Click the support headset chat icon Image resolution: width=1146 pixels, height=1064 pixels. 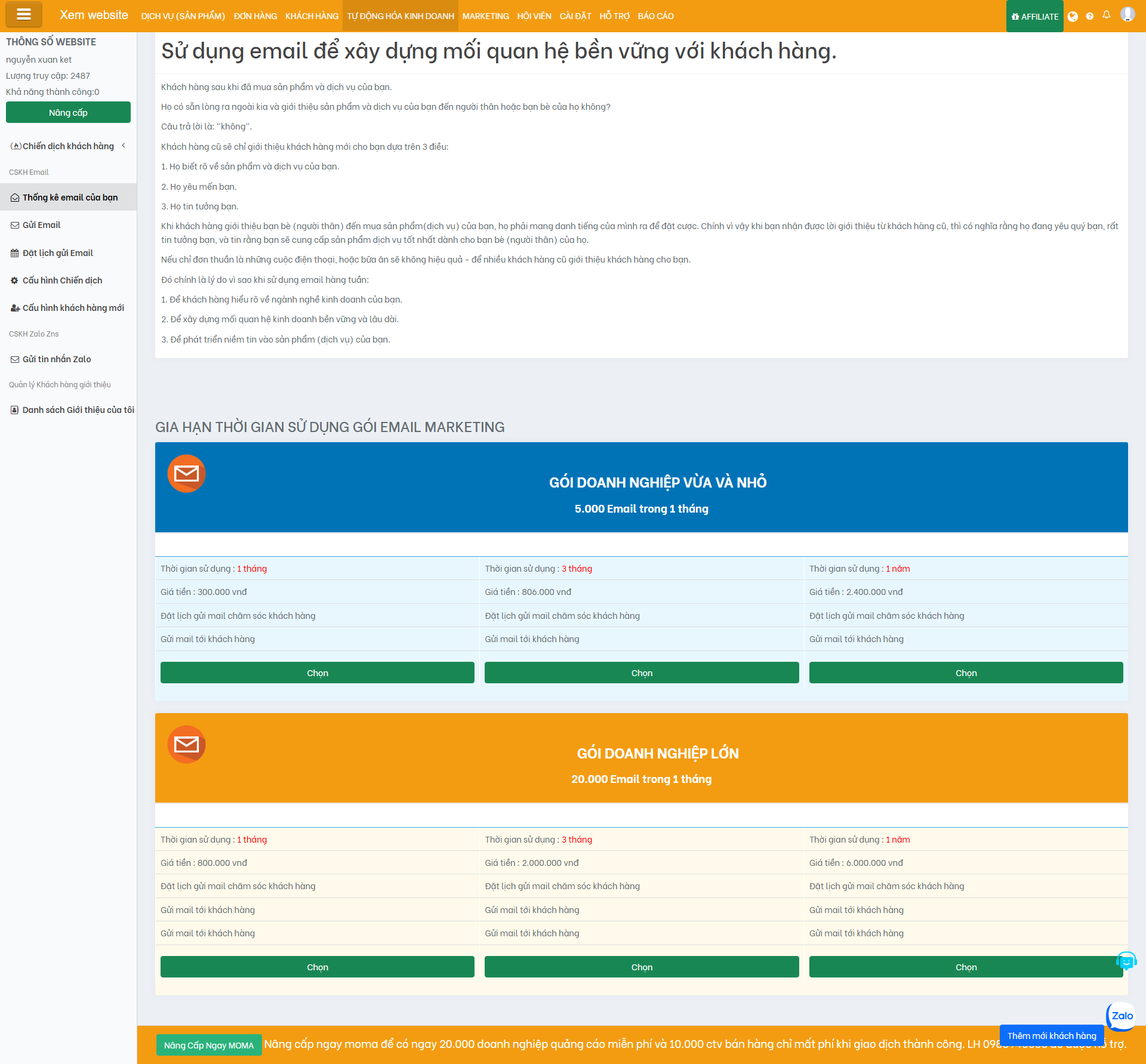[1126, 961]
